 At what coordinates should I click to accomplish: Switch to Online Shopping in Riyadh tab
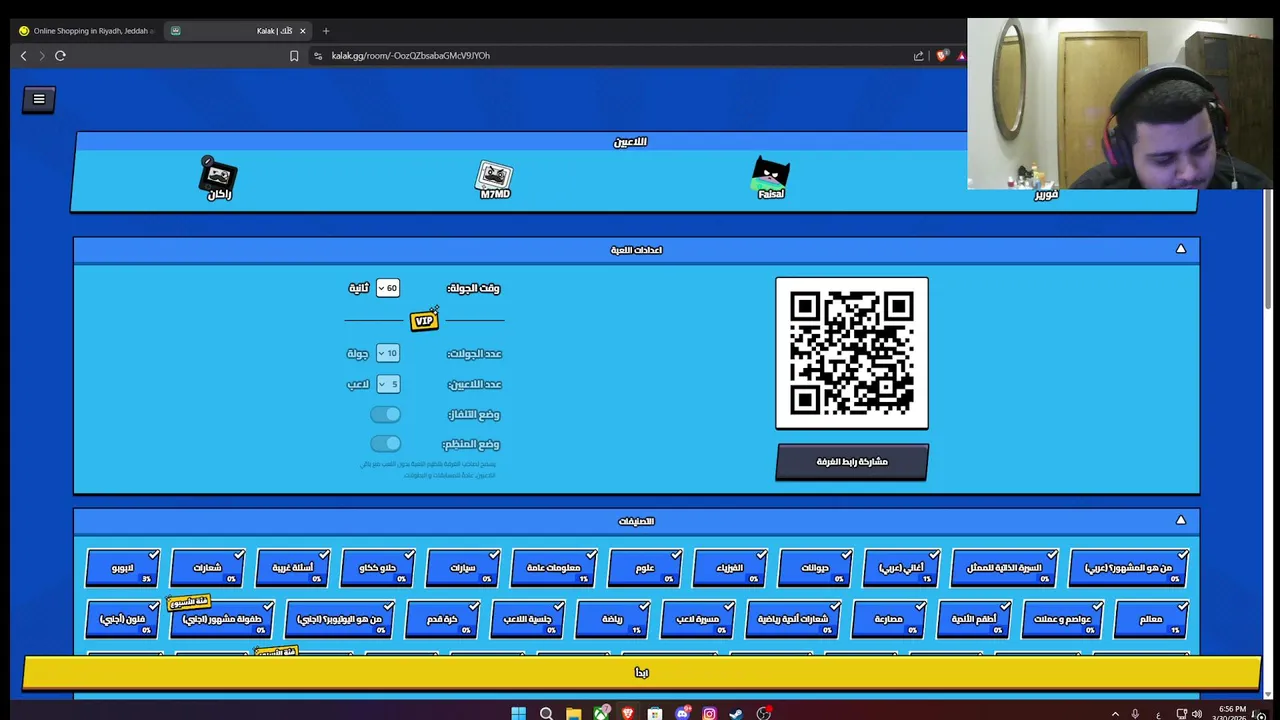pos(86,31)
